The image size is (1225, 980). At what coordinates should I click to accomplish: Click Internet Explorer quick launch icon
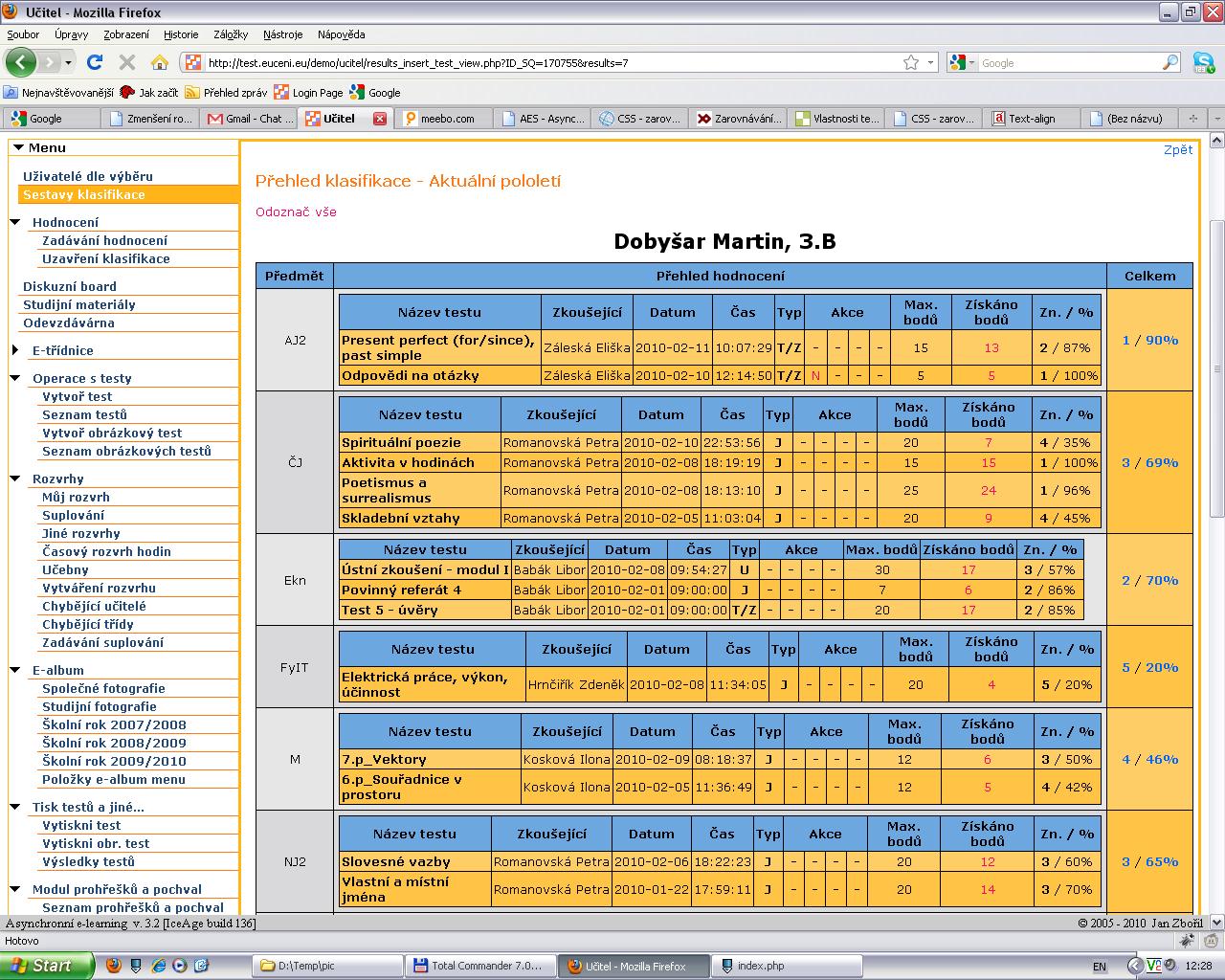tap(159, 966)
